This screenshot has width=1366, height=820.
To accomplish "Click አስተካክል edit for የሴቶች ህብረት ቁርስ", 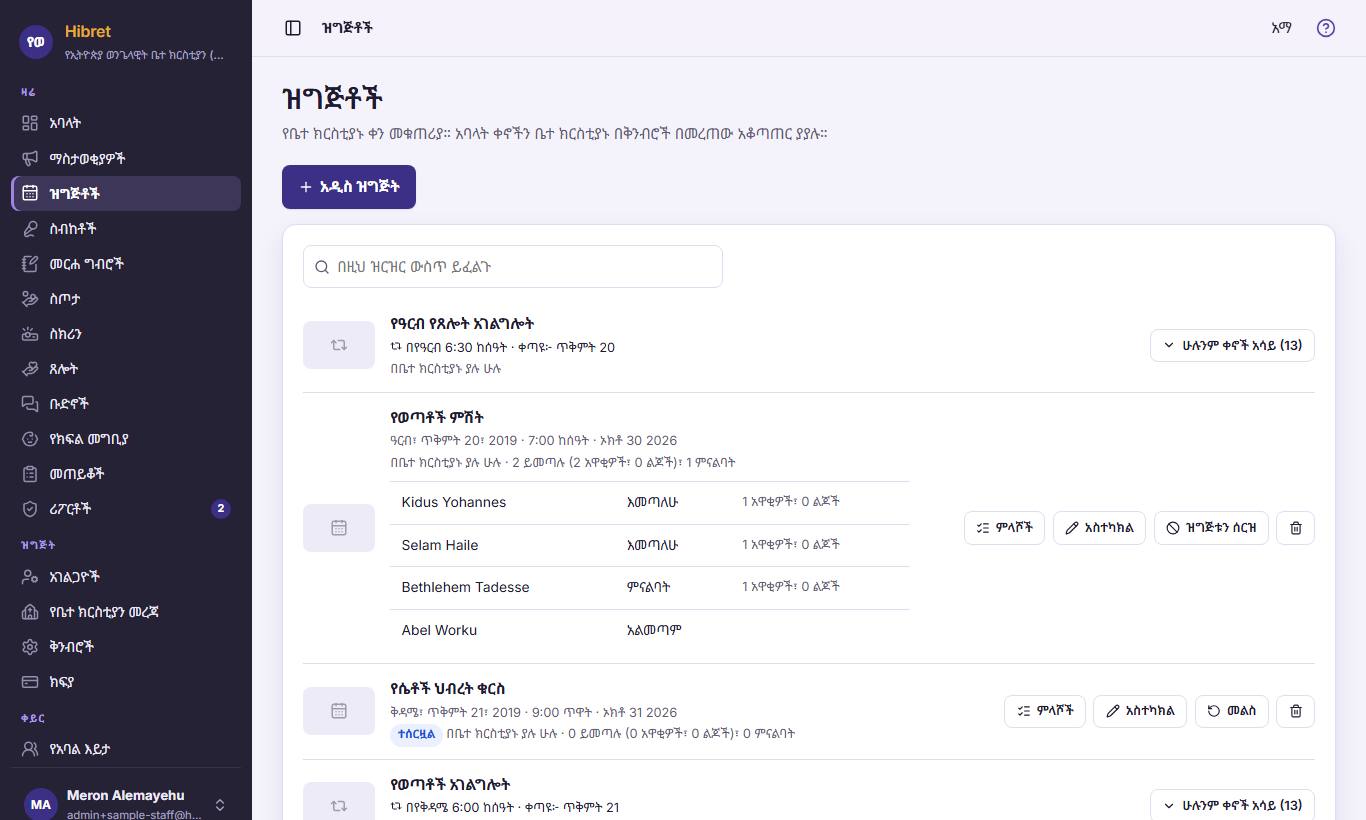I will point(1139,711).
